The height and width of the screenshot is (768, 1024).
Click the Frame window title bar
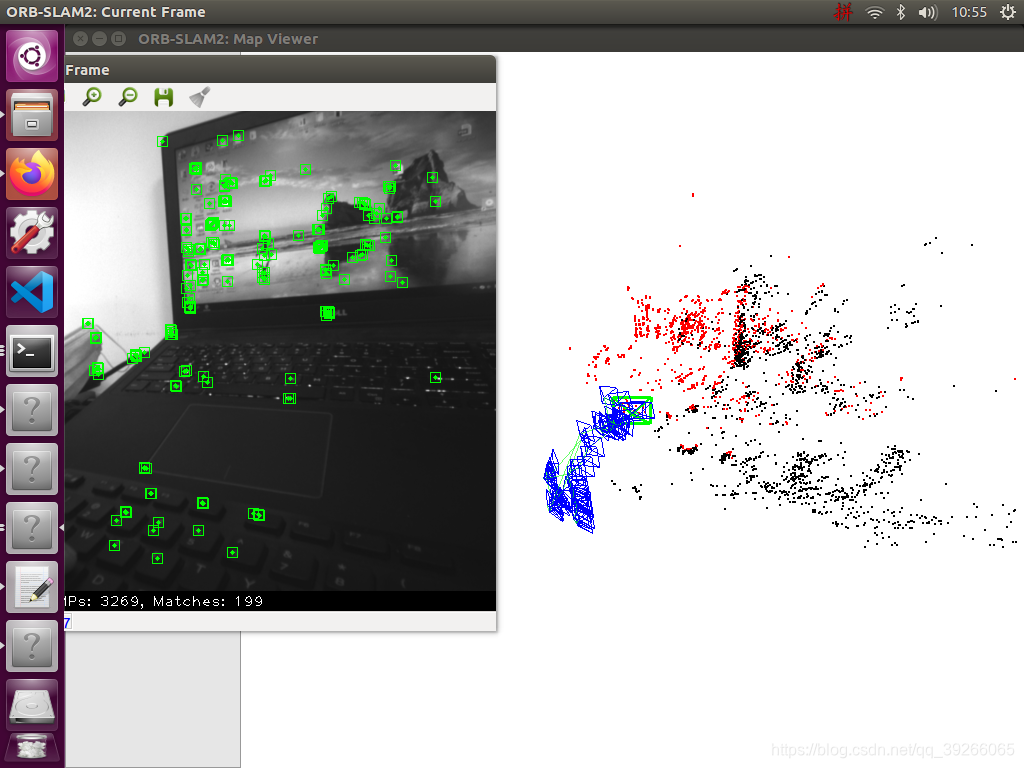coord(280,69)
